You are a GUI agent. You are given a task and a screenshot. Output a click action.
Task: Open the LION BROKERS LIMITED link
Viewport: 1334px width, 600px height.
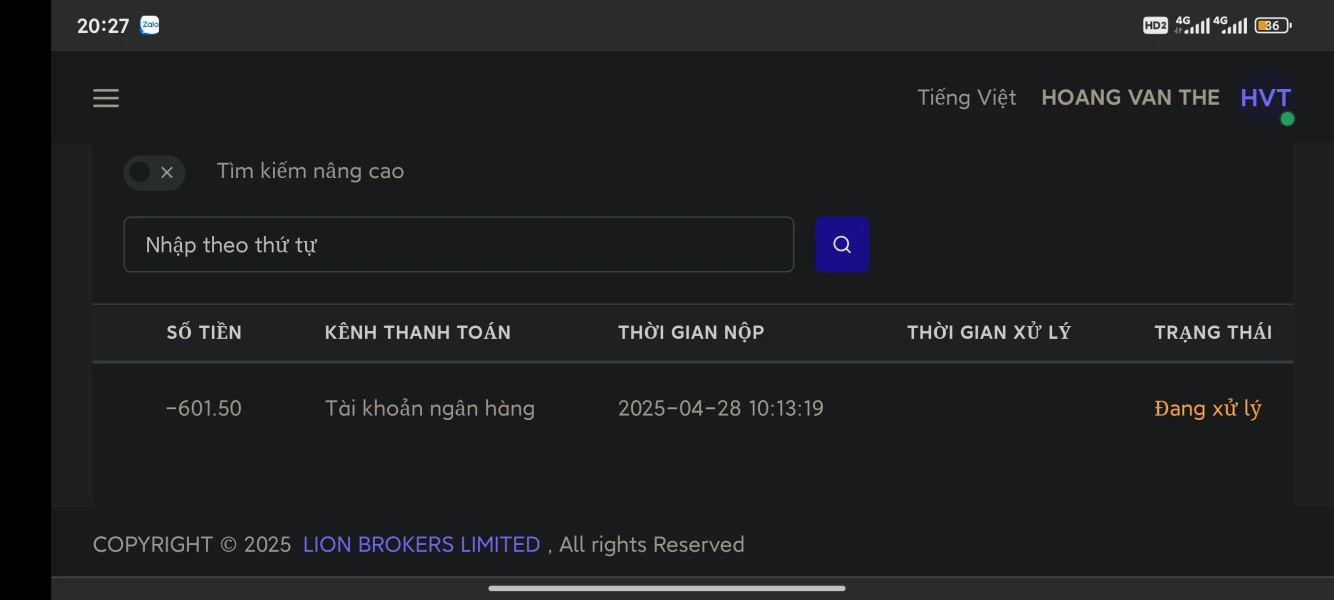click(x=421, y=545)
